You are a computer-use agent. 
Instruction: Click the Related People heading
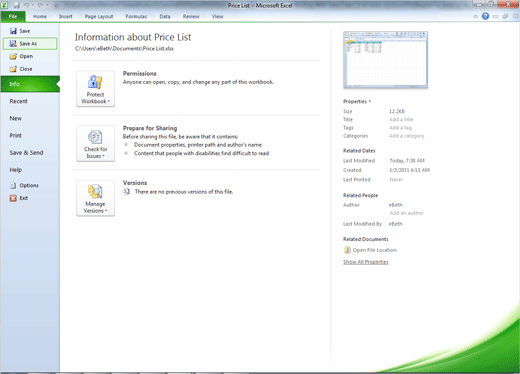click(360, 195)
